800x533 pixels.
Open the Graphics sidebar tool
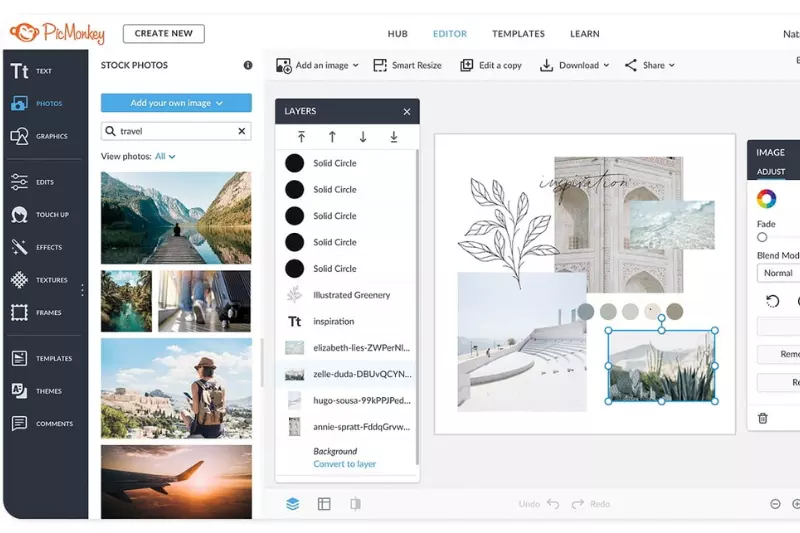[x=39, y=136]
